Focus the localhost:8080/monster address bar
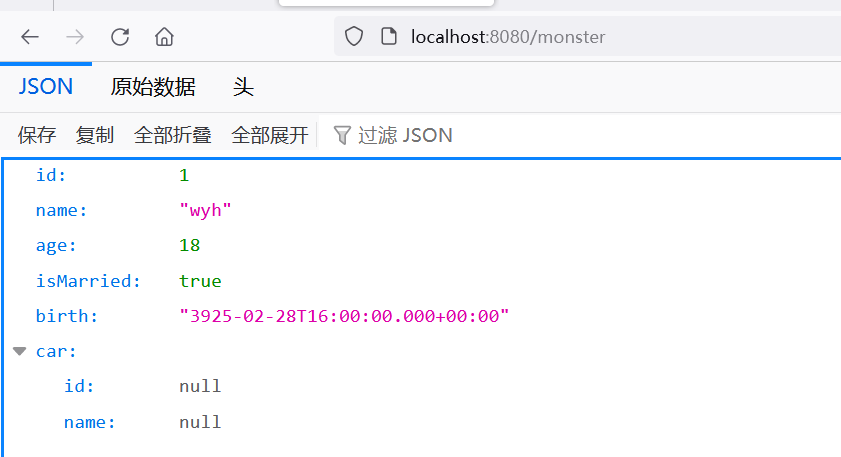 tap(587, 36)
